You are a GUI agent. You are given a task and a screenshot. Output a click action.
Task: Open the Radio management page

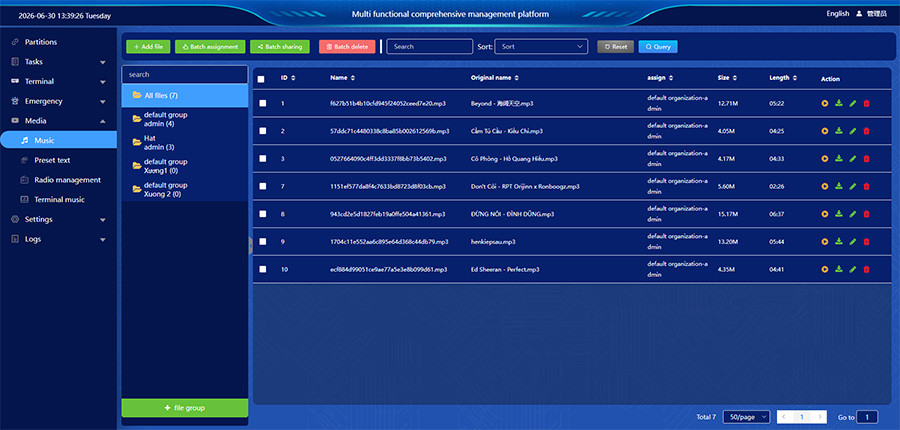coord(59,180)
